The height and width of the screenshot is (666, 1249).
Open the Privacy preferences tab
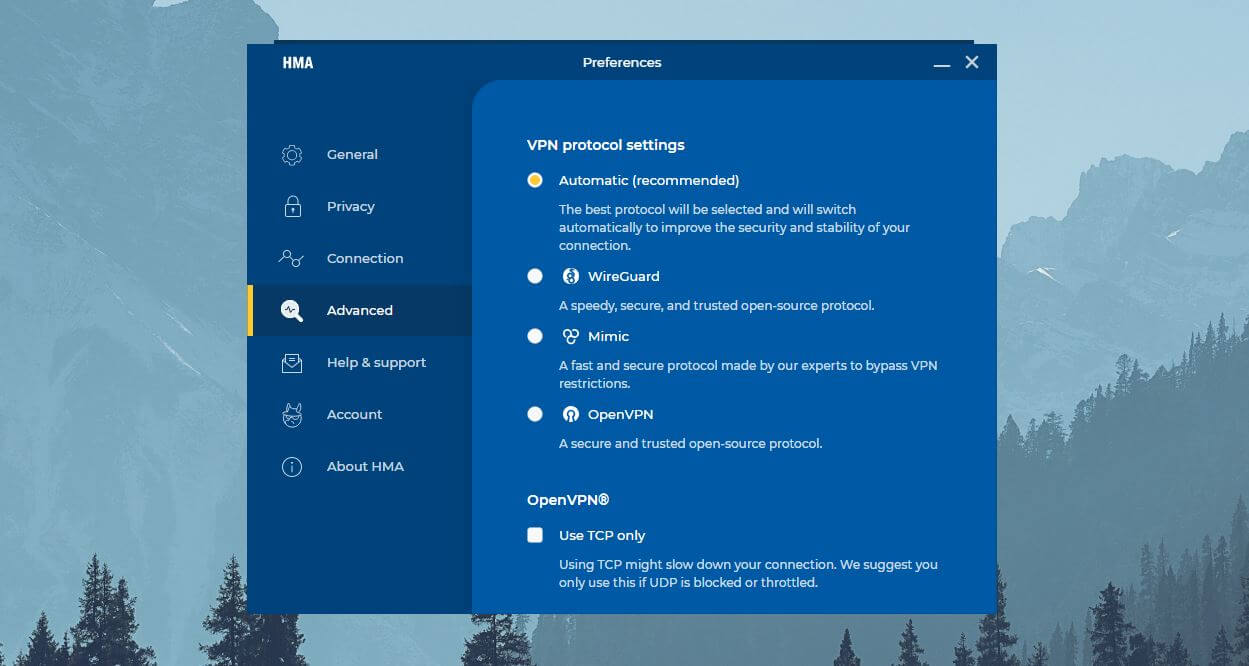pos(360,207)
